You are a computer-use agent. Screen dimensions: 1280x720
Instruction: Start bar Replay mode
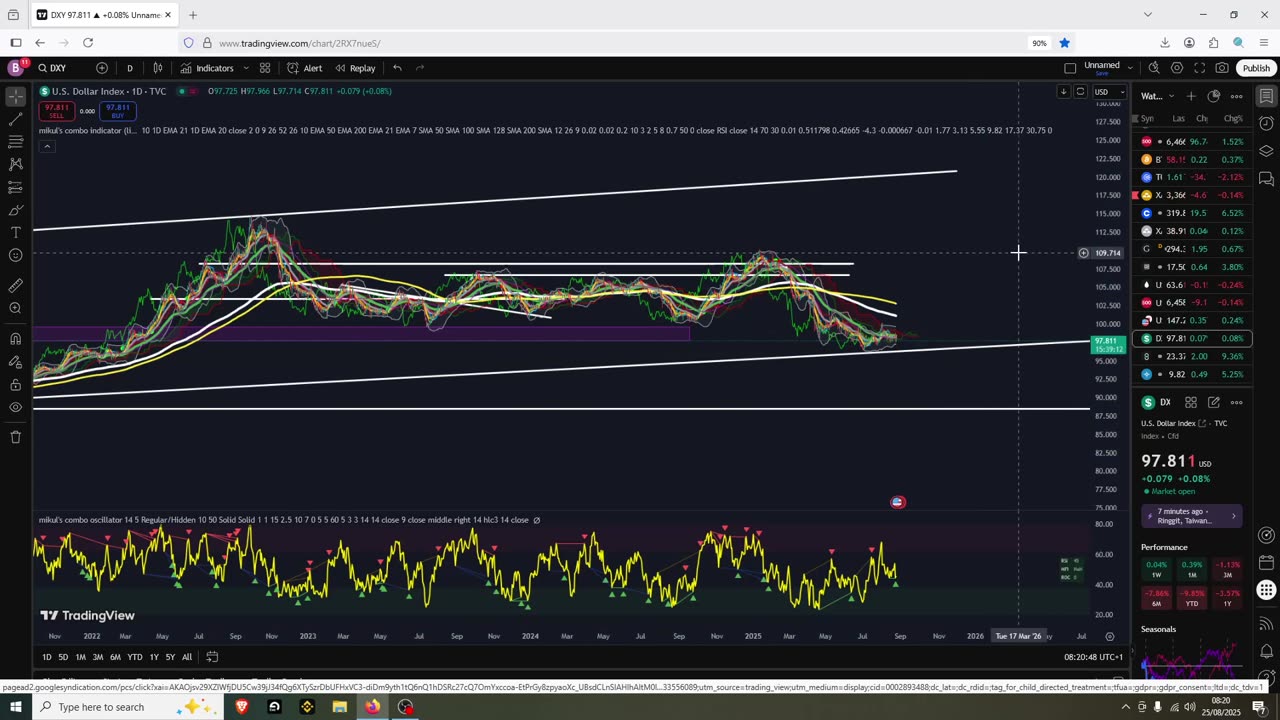coord(355,68)
